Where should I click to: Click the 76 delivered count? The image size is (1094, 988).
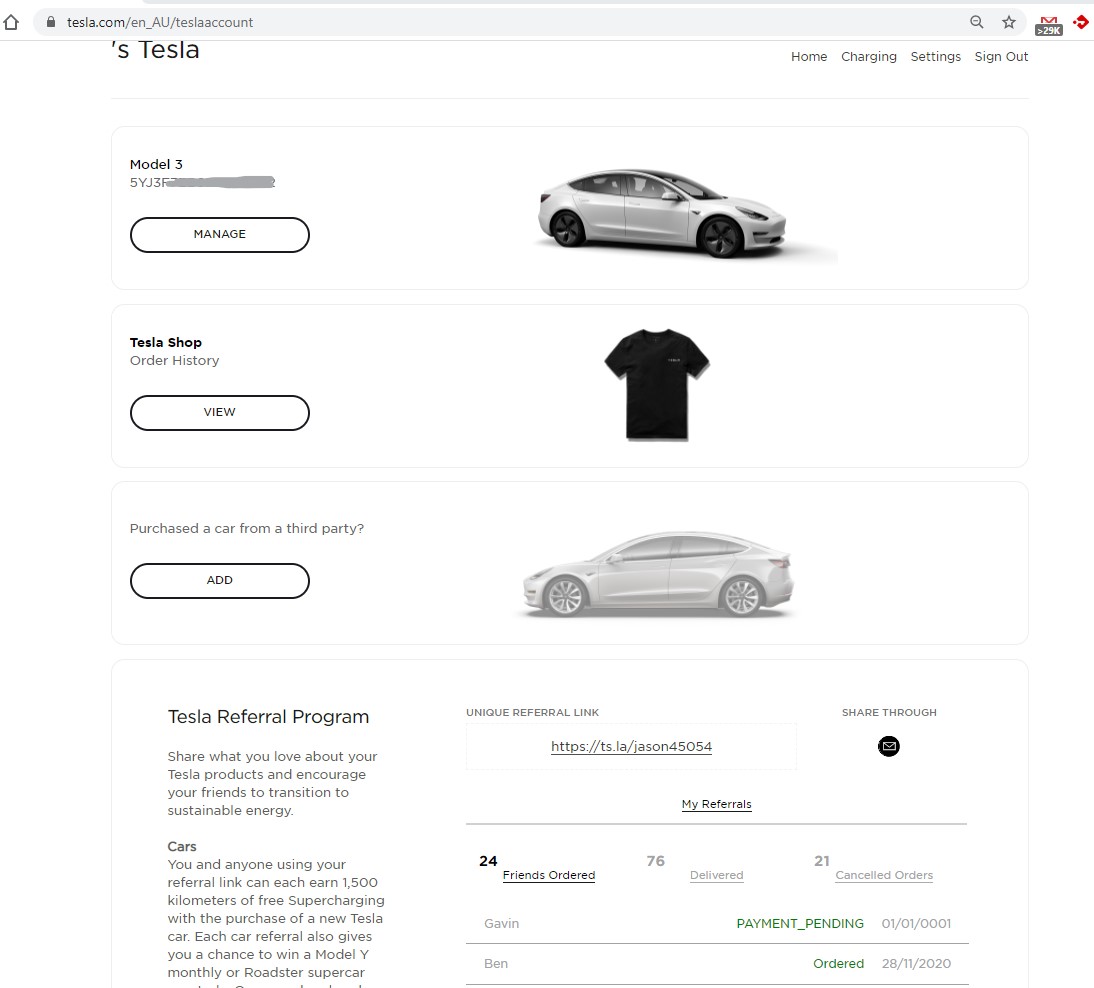(656, 861)
